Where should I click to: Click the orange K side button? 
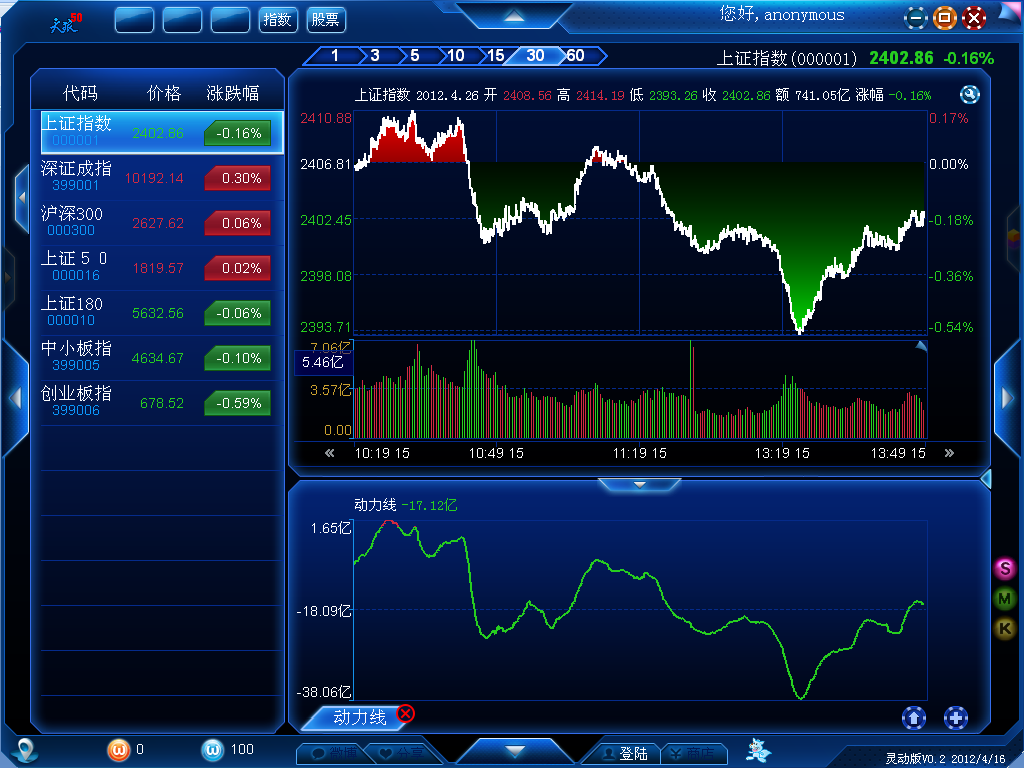click(x=1005, y=628)
